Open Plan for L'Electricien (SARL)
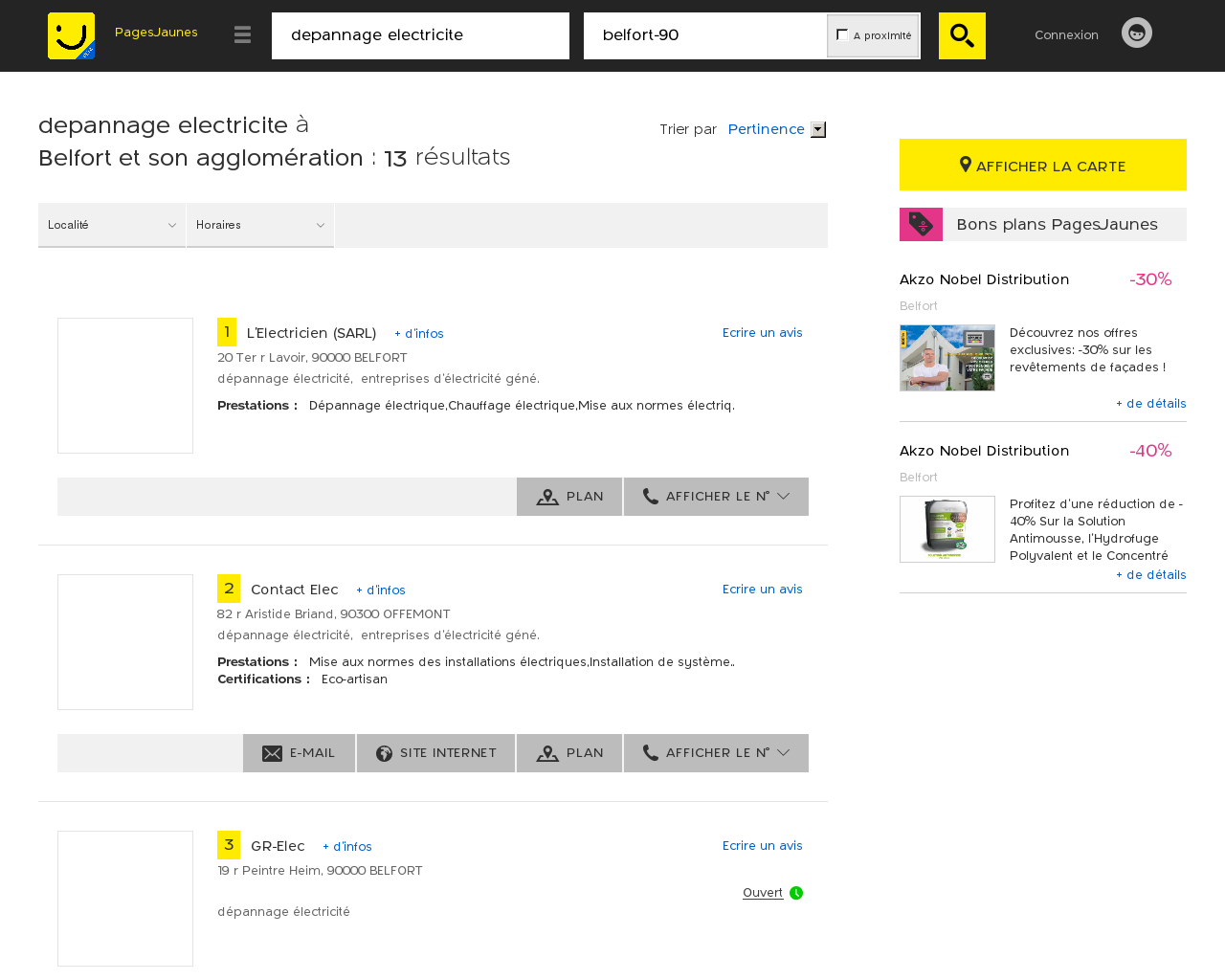This screenshot has width=1225, height=980. click(569, 497)
